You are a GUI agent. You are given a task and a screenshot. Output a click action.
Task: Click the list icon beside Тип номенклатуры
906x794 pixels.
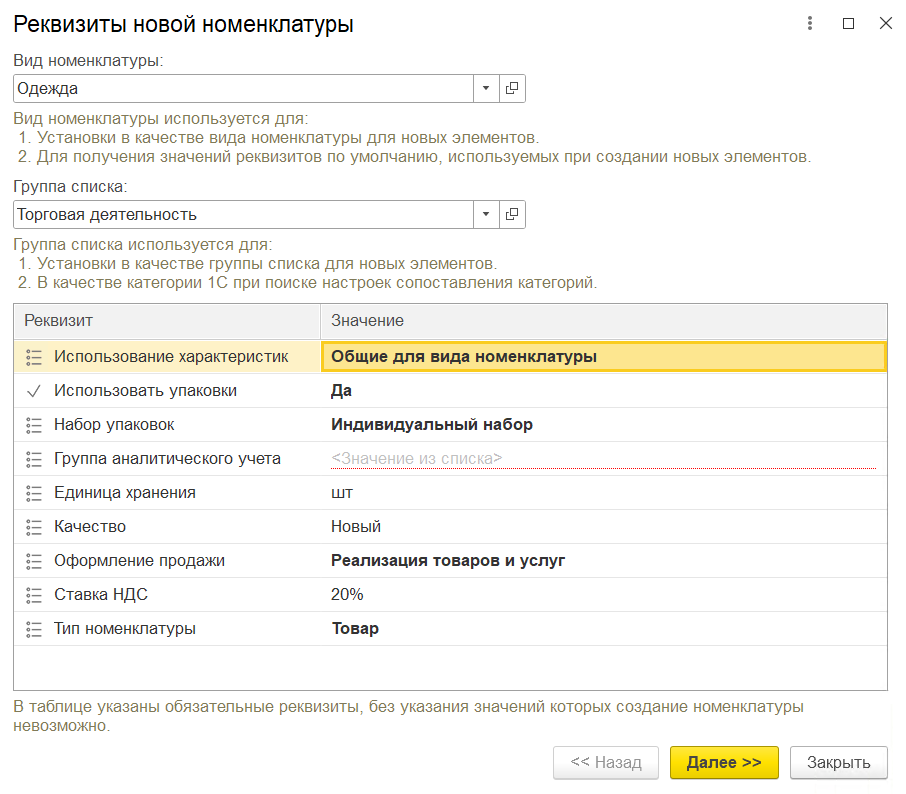click(x=34, y=629)
